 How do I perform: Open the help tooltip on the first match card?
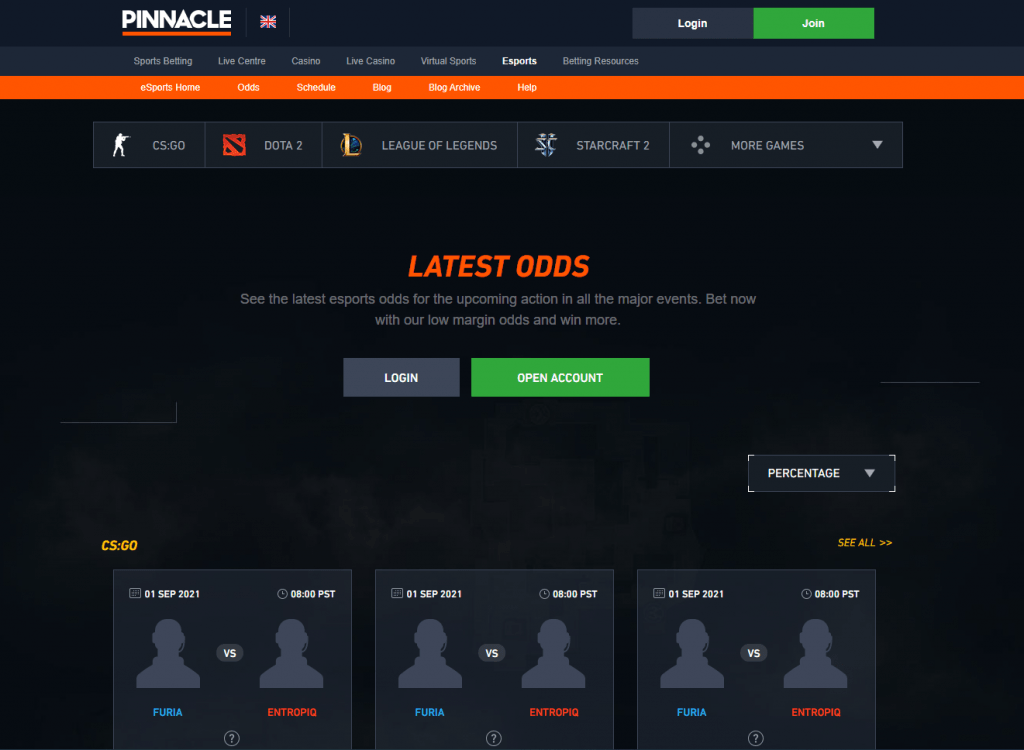231,738
